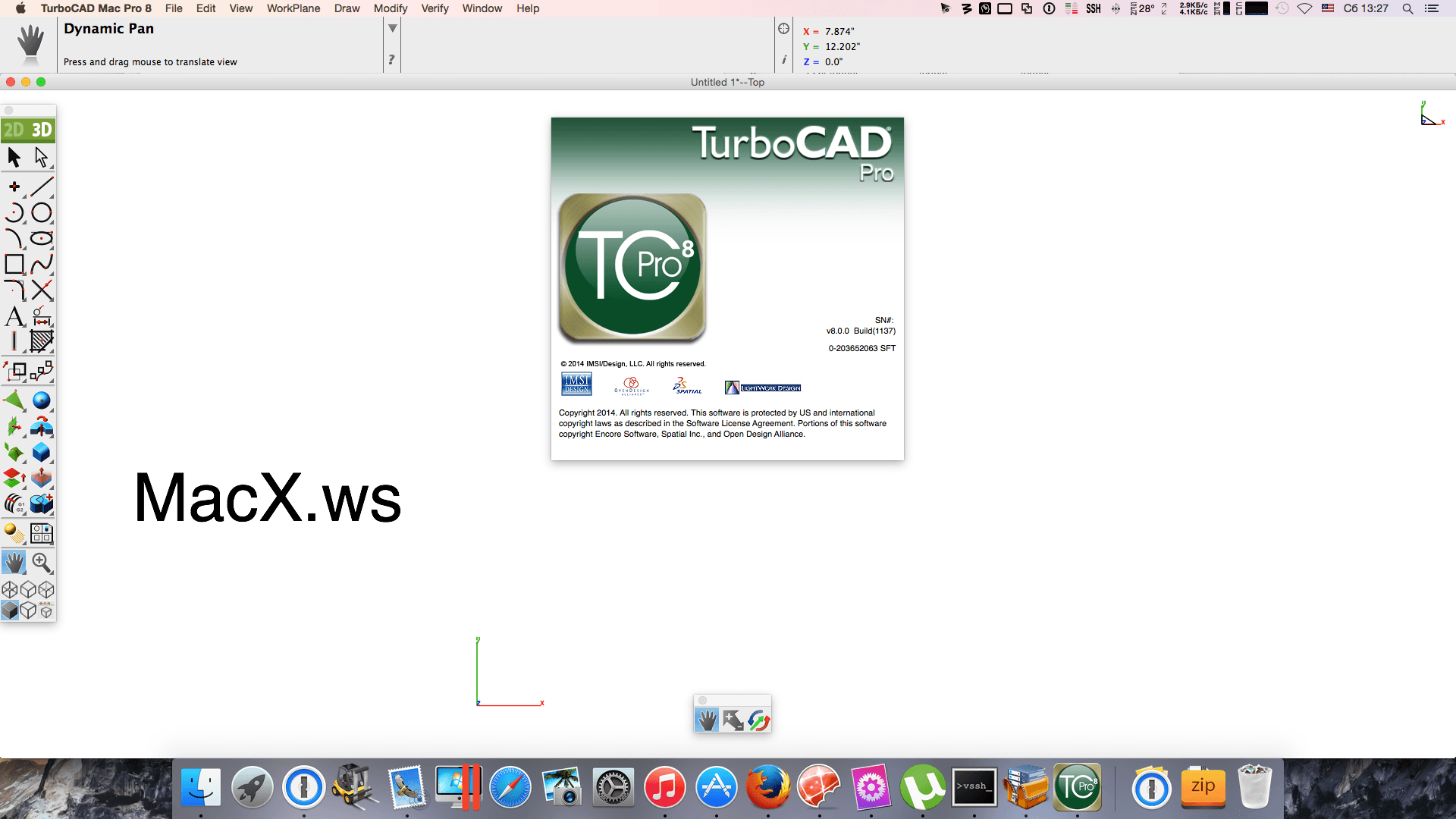Image resolution: width=1456 pixels, height=819 pixels.
Task: Click the question mark help icon
Action: (391, 59)
